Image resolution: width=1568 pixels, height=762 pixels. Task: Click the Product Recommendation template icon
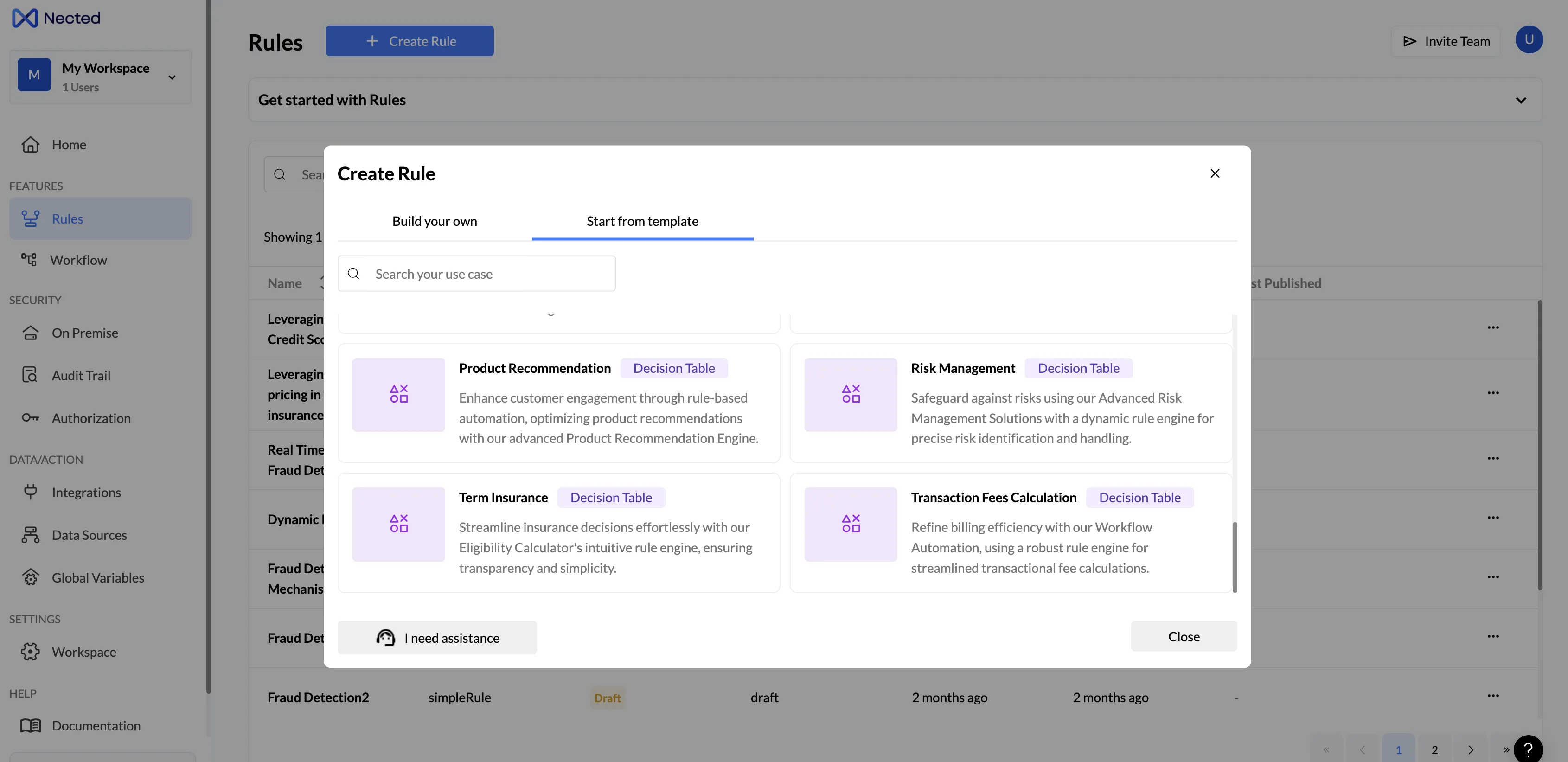[x=399, y=394]
